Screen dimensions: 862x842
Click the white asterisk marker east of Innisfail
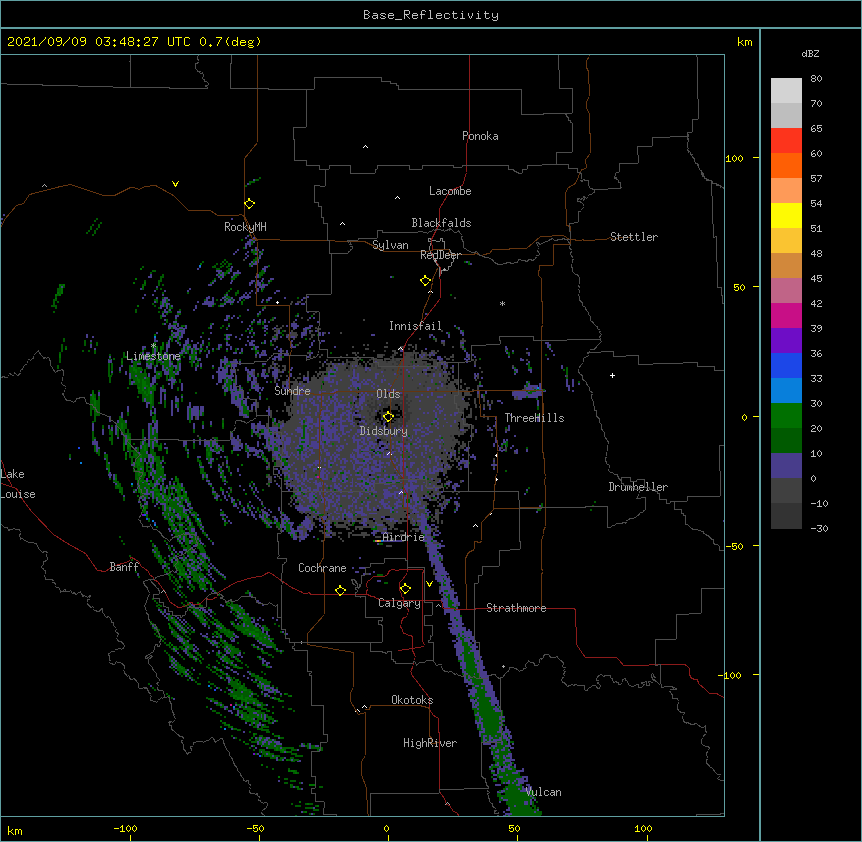coord(502,303)
